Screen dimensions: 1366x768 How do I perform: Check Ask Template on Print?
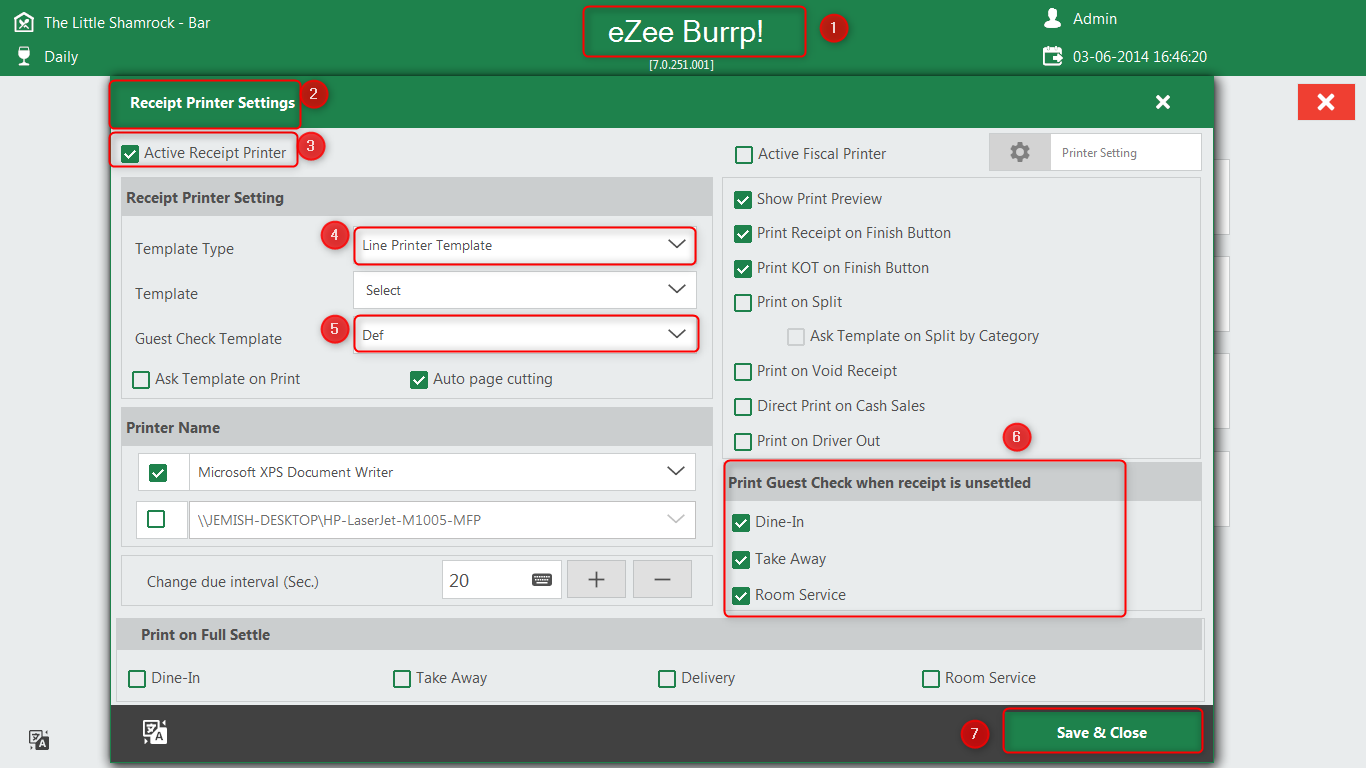click(141, 380)
